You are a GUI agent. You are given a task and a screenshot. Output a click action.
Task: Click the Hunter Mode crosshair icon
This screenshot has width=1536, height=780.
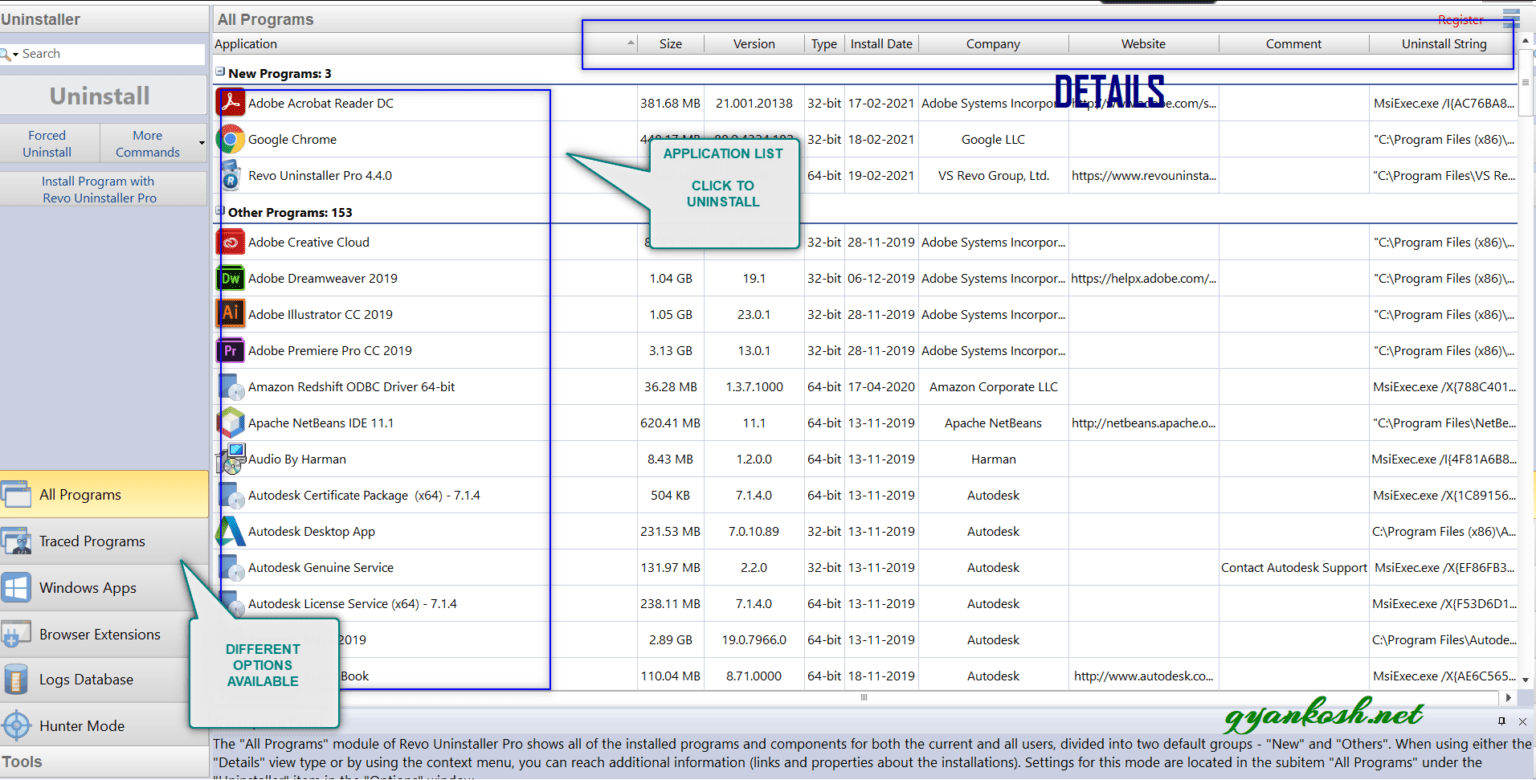[x=17, y=726]
